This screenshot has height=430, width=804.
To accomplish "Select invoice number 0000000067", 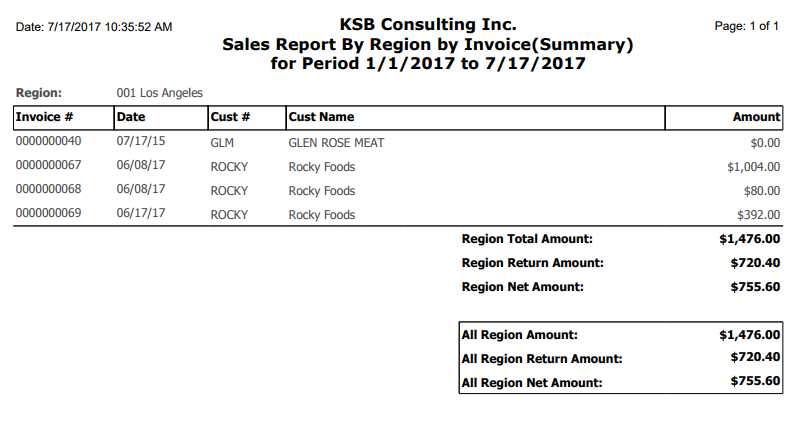I will [x=48, y=165].
